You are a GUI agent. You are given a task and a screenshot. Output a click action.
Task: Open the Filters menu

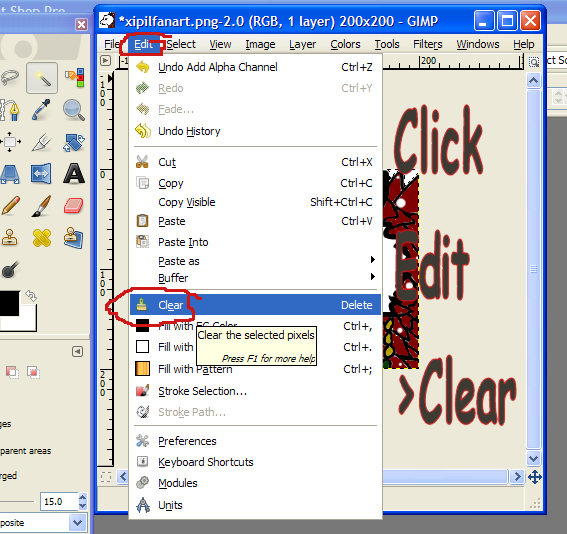point(427,44)
